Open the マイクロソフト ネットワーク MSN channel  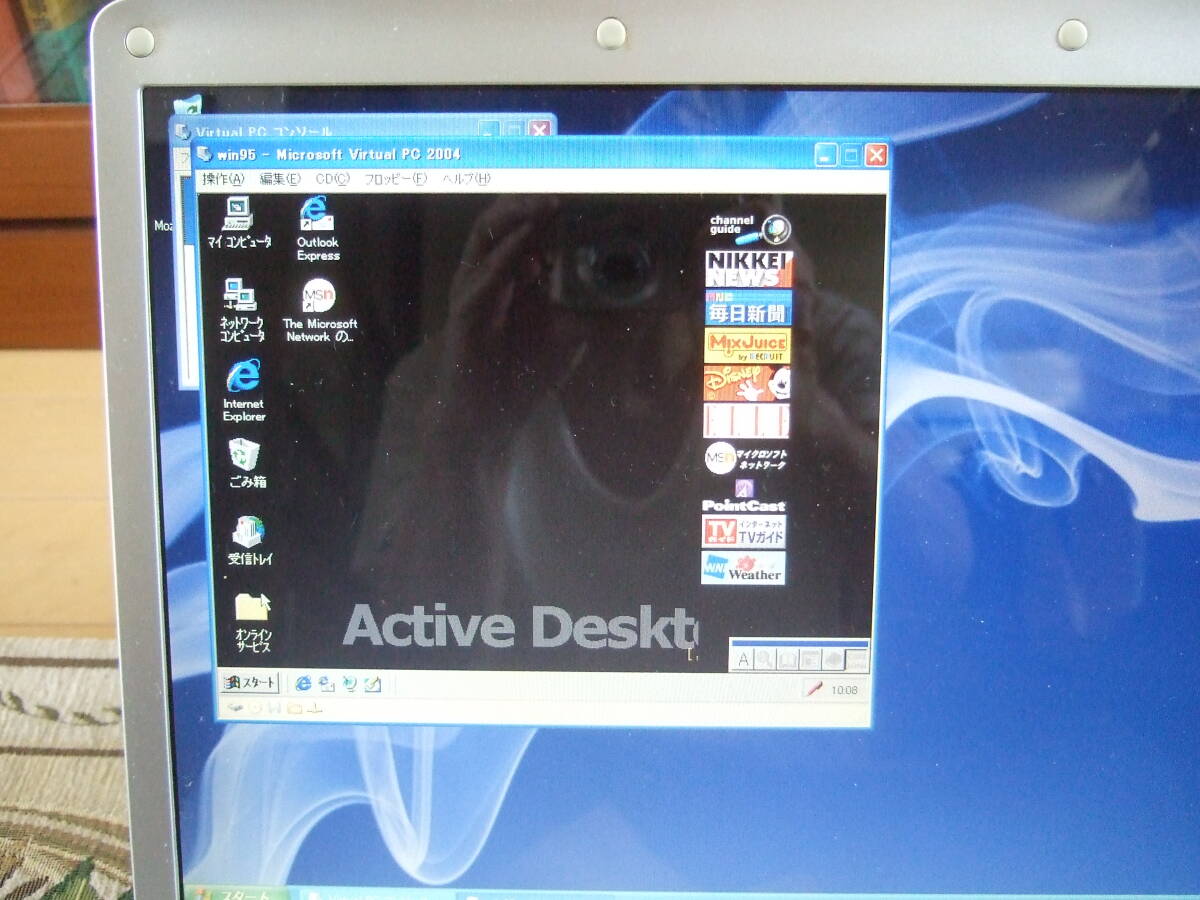click(x=745, y=459)
